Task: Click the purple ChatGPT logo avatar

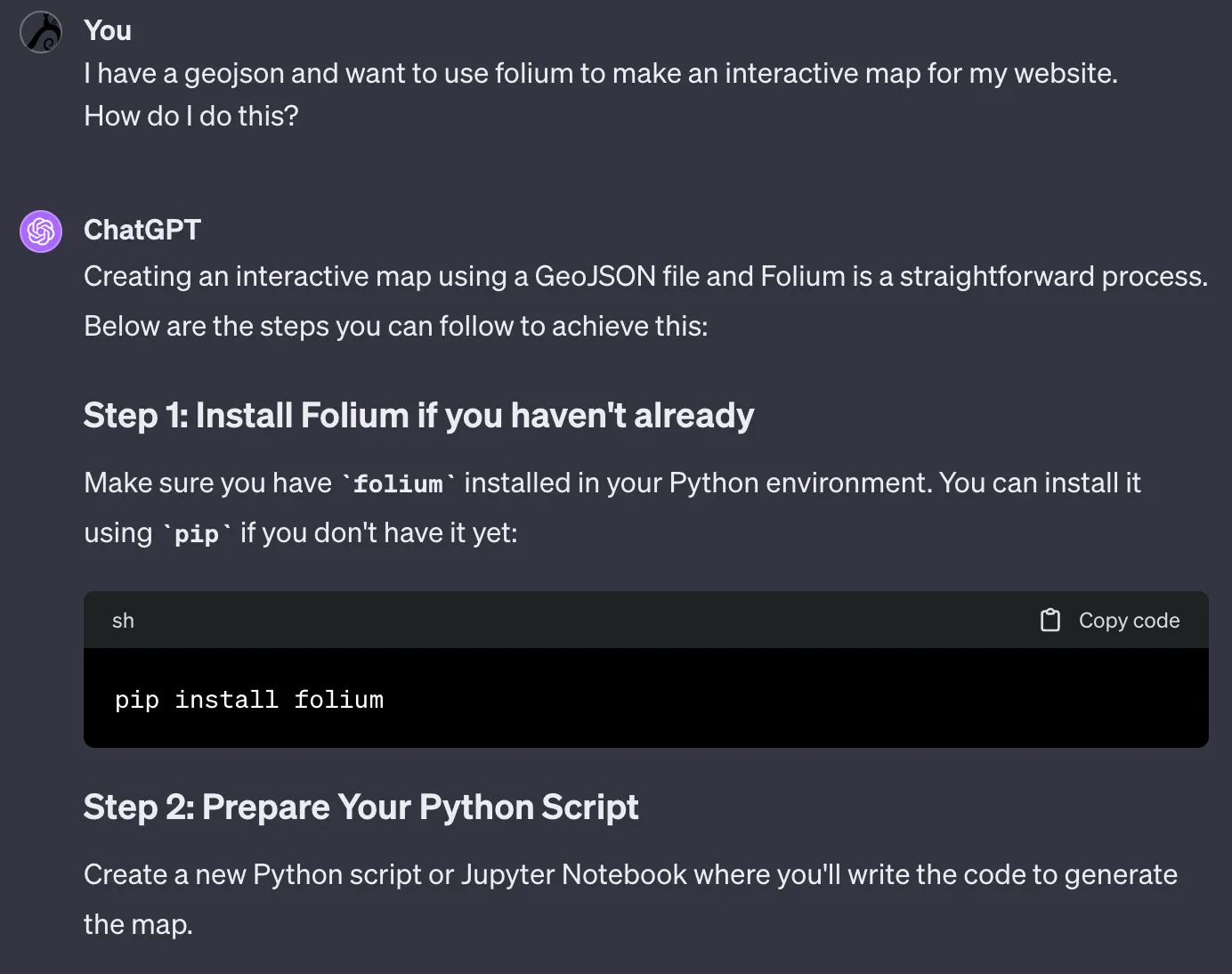Action: tap(41, 231)
